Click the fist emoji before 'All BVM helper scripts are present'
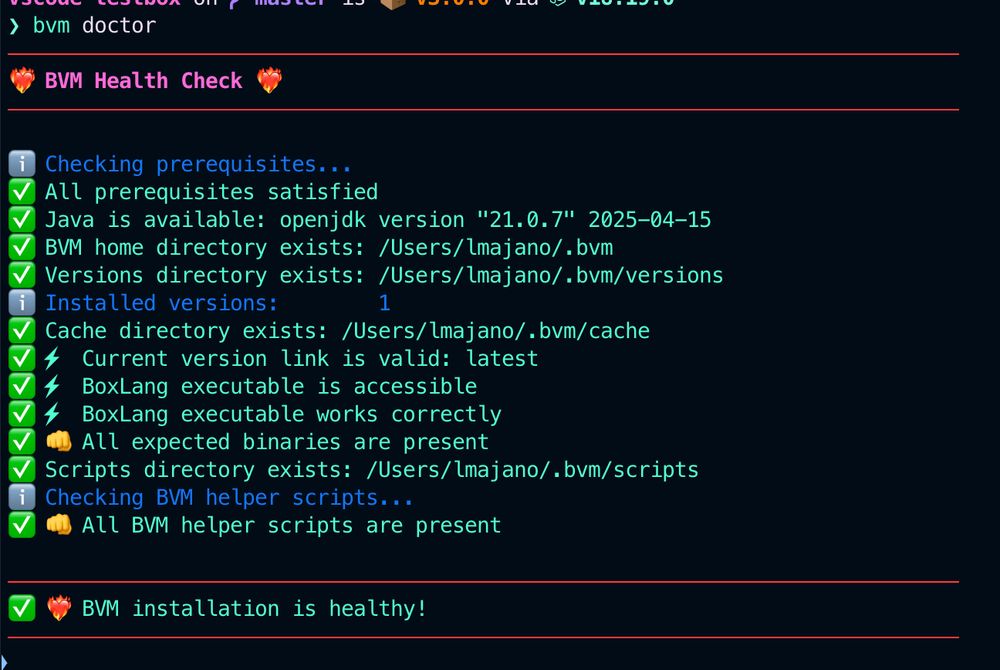1000x670 pixels. coord(59,525)
